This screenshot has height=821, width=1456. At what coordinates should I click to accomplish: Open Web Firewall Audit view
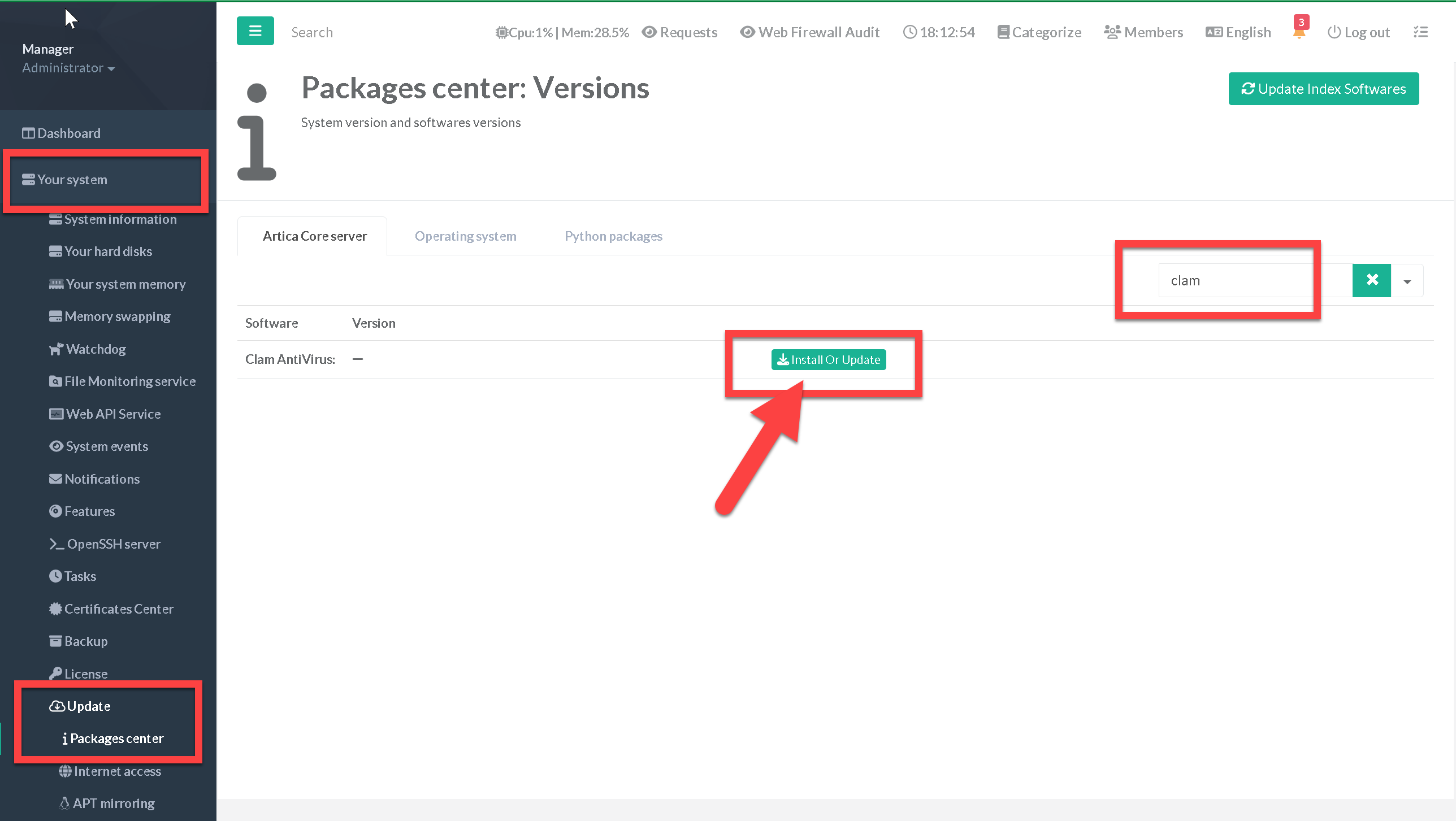pyautogui.click(x=809, y=32)
